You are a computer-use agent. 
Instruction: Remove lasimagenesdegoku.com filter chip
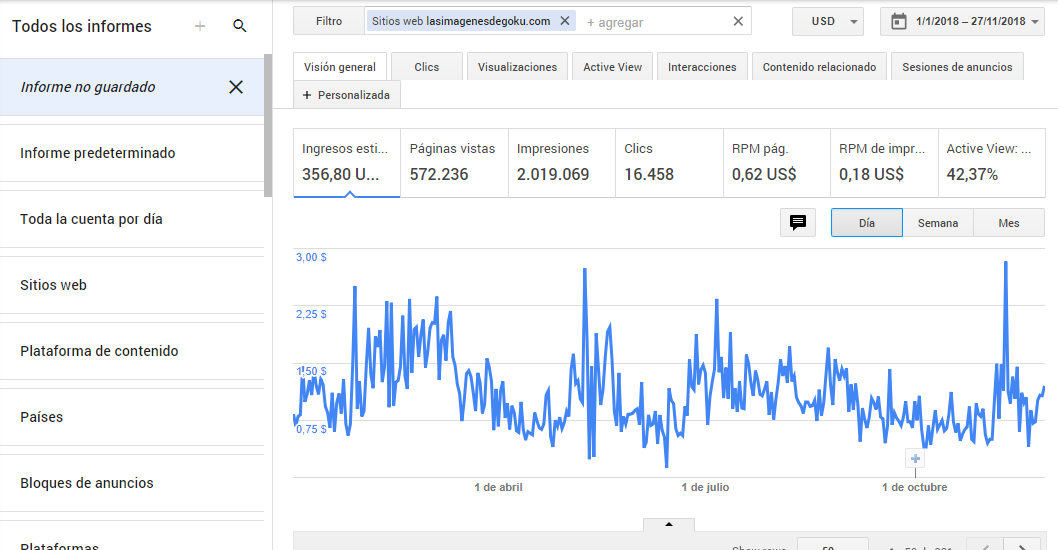[x=565, y=21]
